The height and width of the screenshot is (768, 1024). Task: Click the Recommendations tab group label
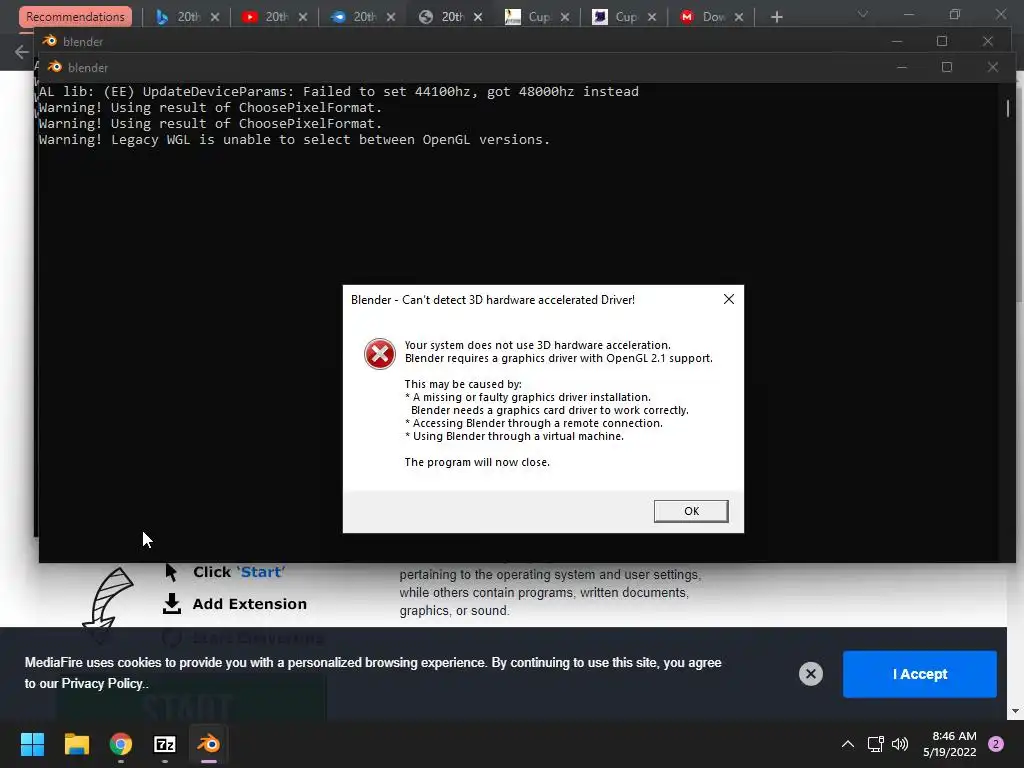pyautogui.click(x=75, y=17)
